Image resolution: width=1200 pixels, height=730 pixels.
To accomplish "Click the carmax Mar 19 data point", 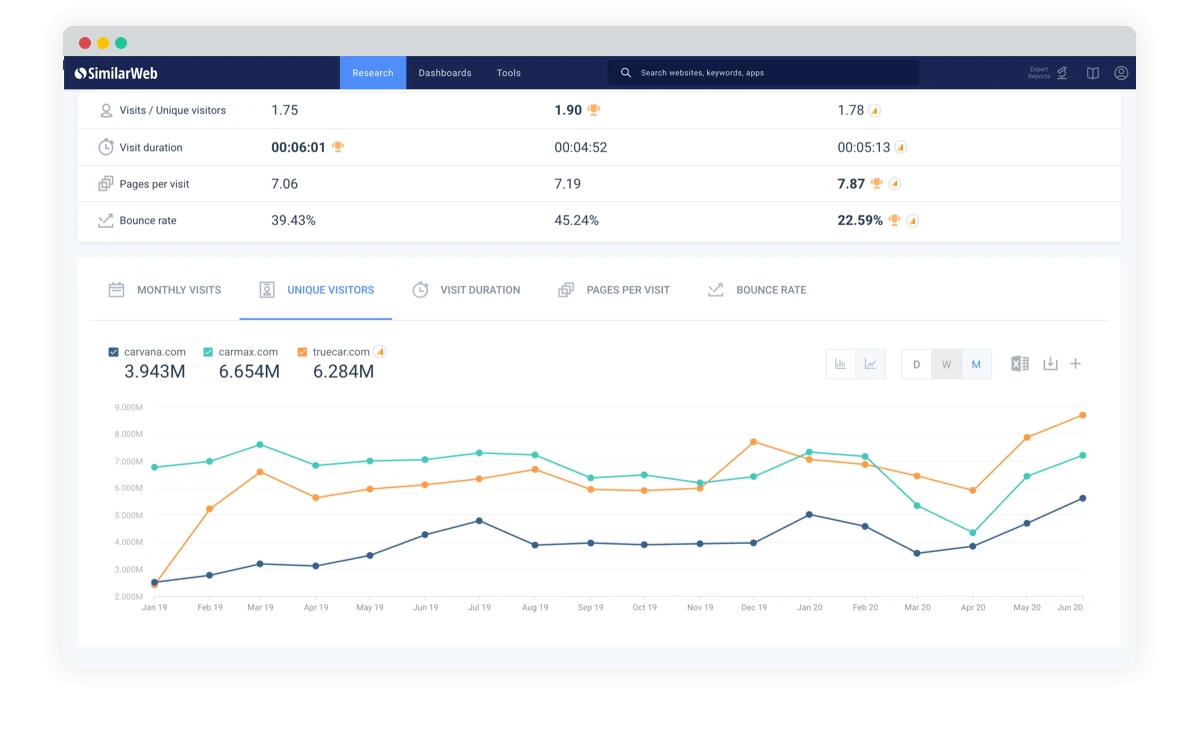I will click(x=260, y=444).
